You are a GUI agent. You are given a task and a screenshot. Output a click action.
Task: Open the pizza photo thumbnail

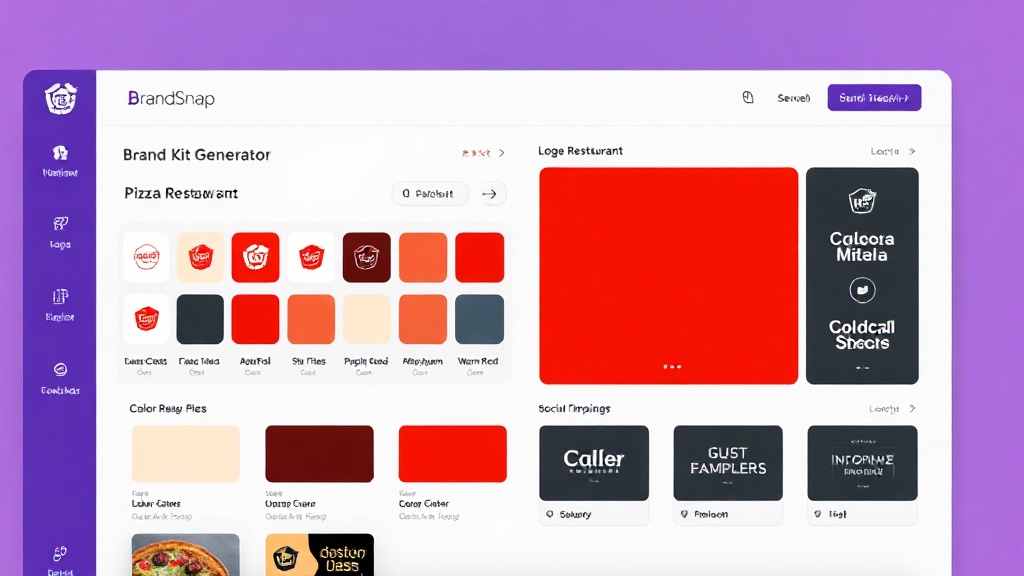tap(185, 555)
